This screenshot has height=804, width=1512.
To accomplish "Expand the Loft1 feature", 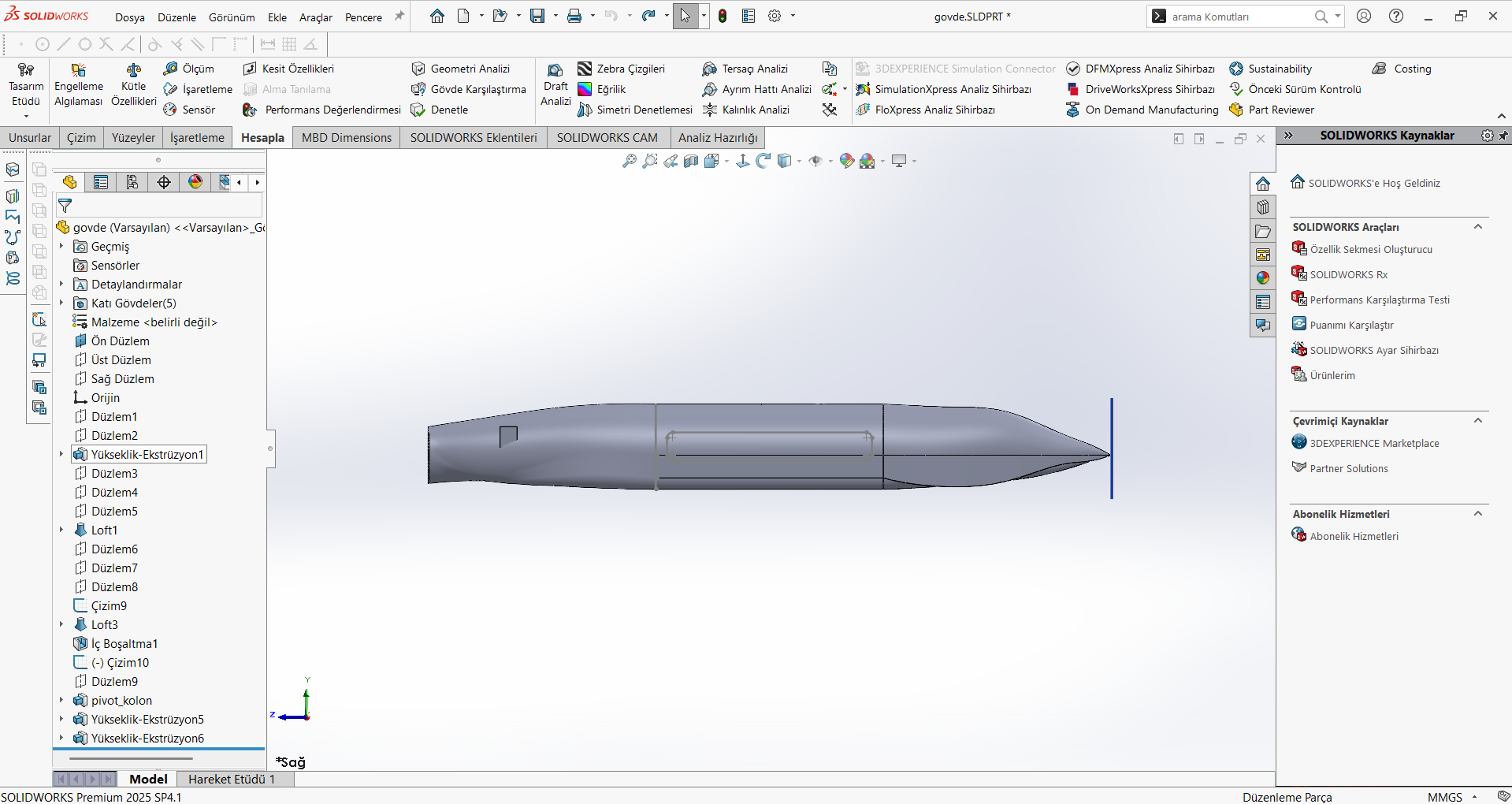I will pyautogui.click(x=61, y=530).
